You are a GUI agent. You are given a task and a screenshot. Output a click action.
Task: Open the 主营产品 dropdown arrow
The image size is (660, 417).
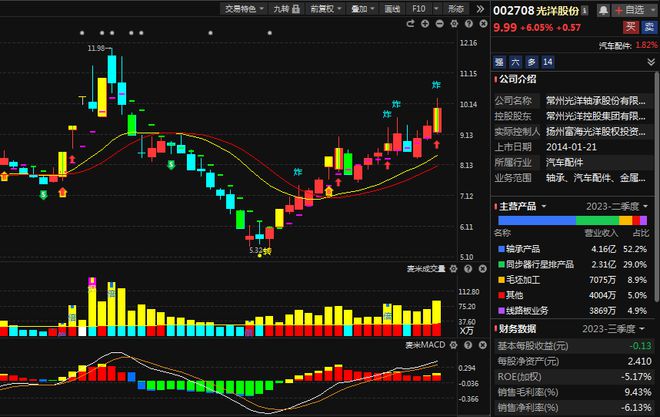point(543,207)
